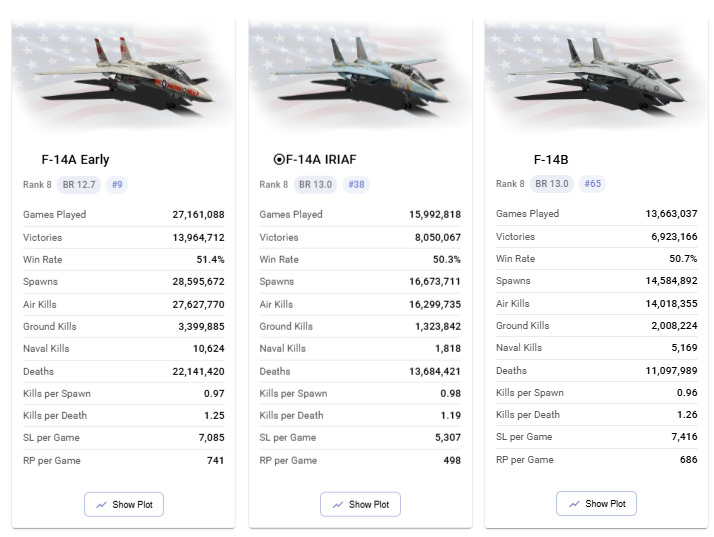The image size is (714, 537).
Task: Click the Win Rate row in the F-14B card
Action: click(x=596, y=259)
